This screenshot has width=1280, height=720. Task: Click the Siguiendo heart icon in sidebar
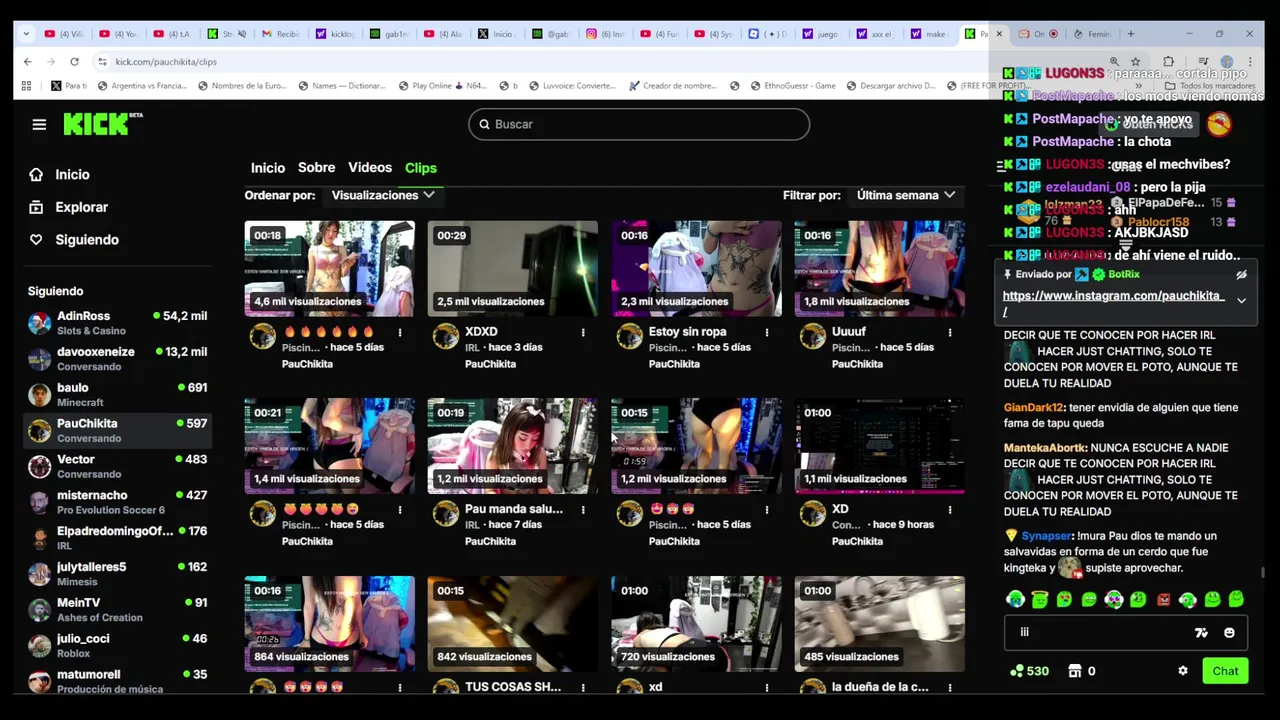click(36, 240)
